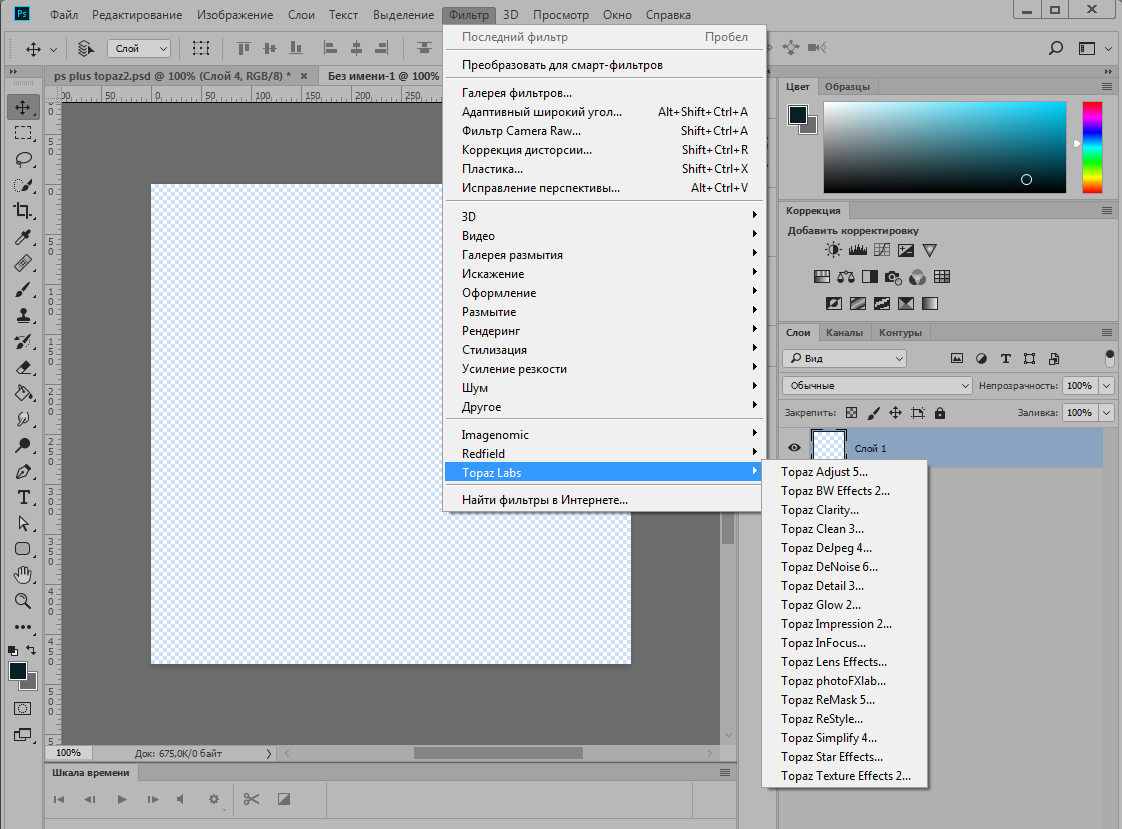Select the Pen tool
This screenshot has width=1122, height=829.
(23, 471)
